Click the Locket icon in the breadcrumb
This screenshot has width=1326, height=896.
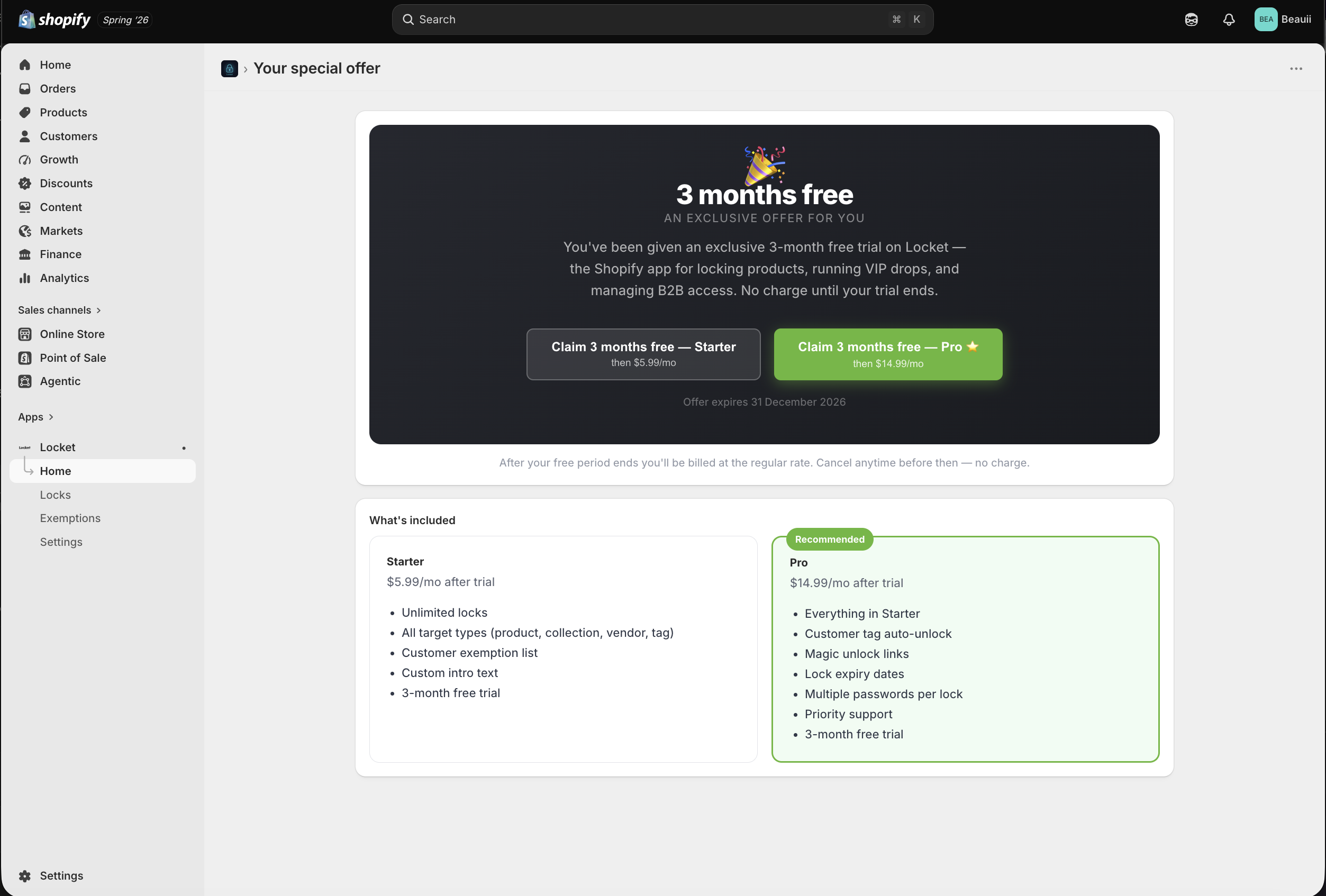pyautogui.click(x=229, y=69)
